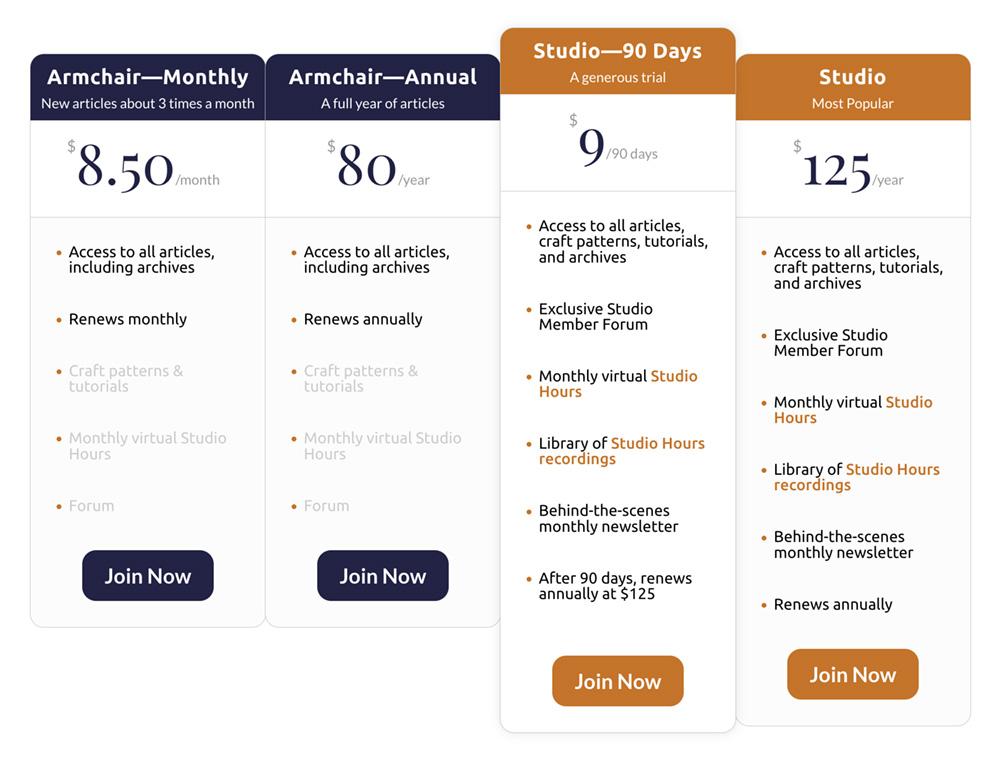The width and height of the screenshot is (1000, 761).
Task: Click Join Now under Studio plan
Action: tap(853, 674)
